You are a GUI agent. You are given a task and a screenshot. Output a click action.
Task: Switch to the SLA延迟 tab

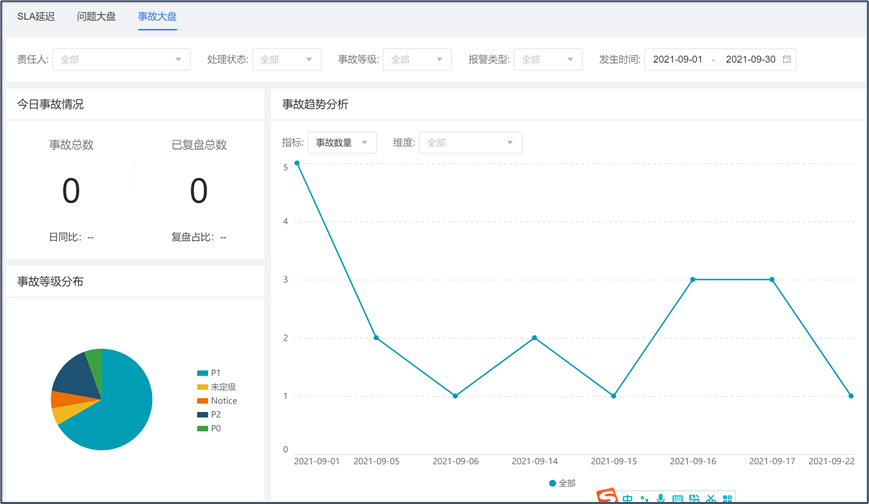tap(36, 17)
